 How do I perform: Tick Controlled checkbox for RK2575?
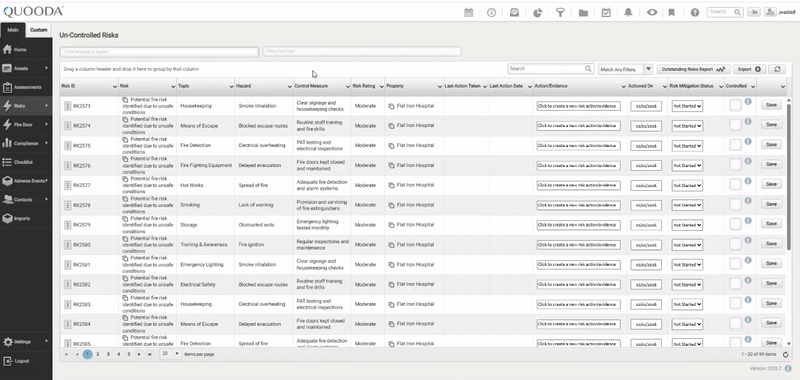[735, 145]
